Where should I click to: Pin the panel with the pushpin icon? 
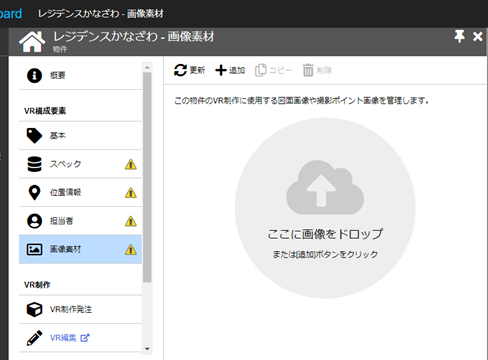459,36
